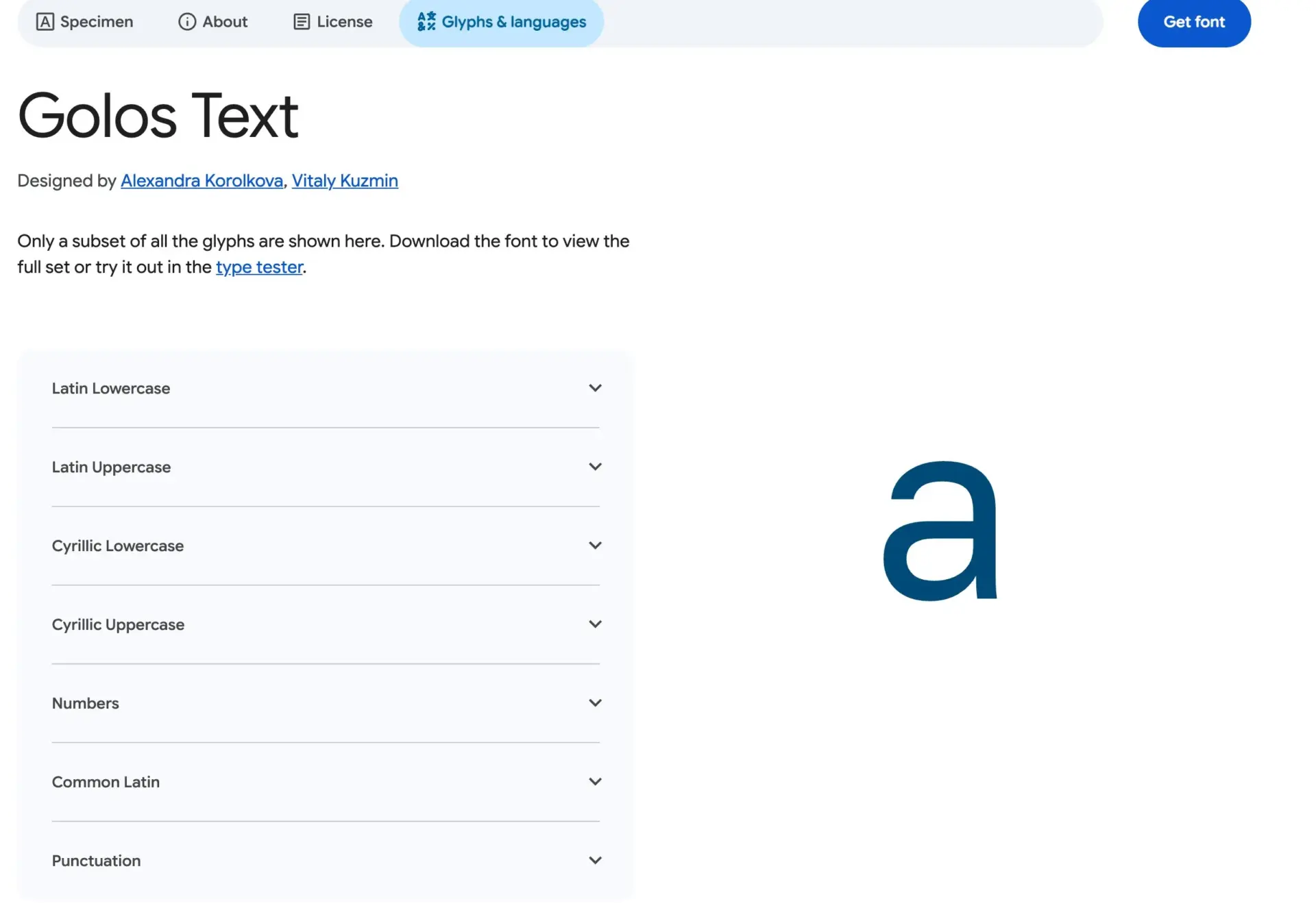
Task: Click the Punctuation label
Action: [x=97, y=861]
